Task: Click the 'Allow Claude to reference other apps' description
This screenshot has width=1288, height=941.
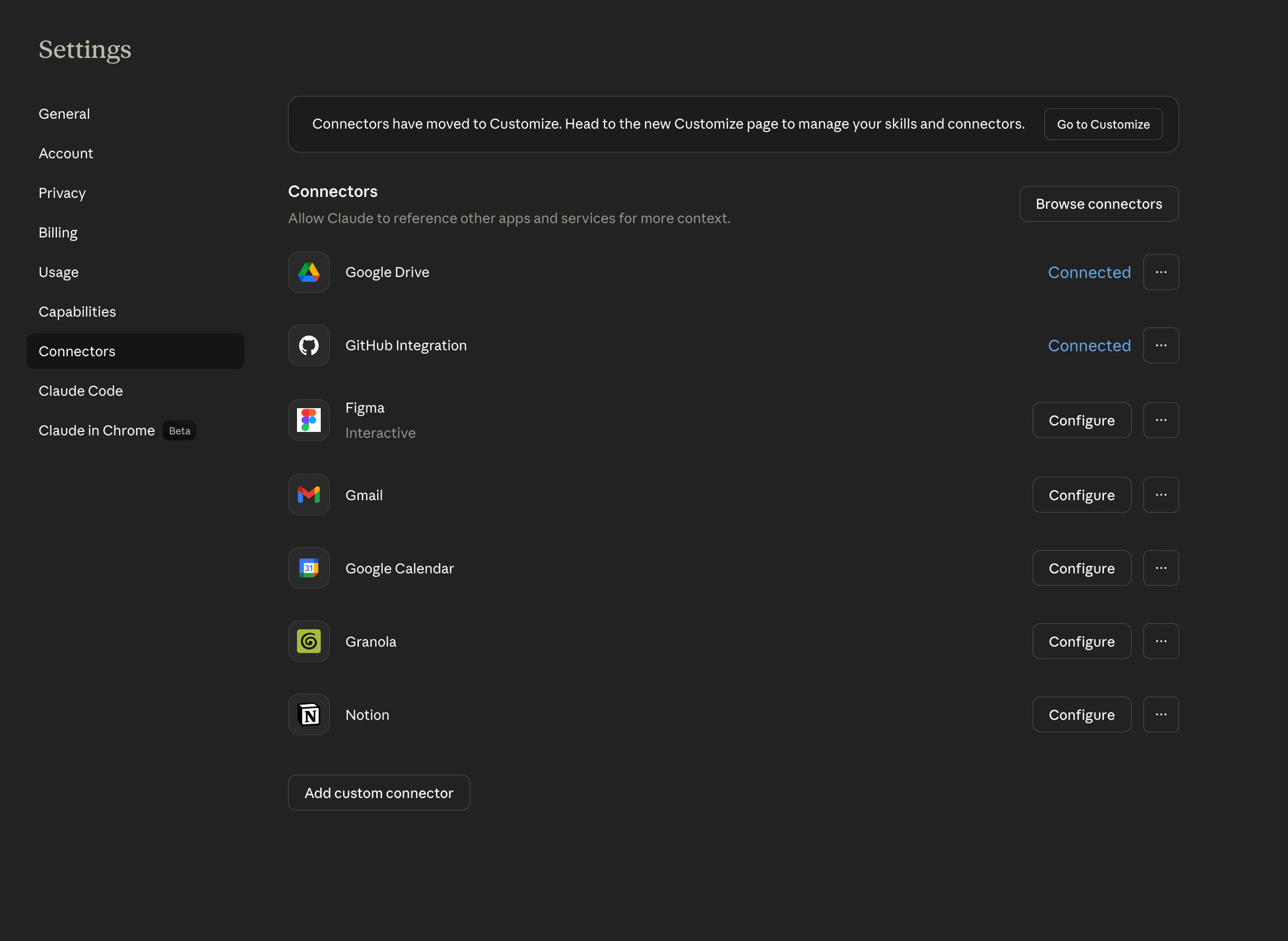Action: (x=509, y=218)
